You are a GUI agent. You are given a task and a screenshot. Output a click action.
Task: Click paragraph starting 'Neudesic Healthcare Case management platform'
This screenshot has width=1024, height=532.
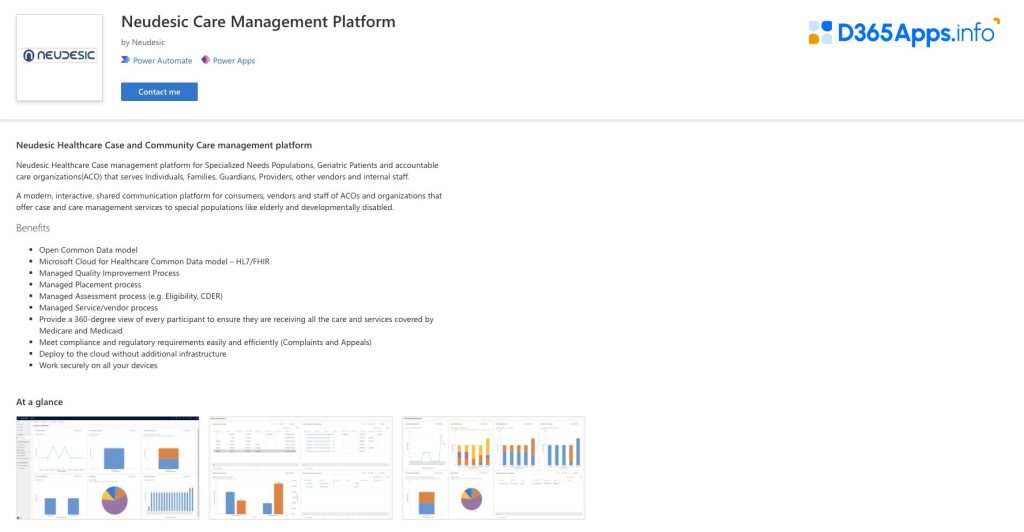227,171
